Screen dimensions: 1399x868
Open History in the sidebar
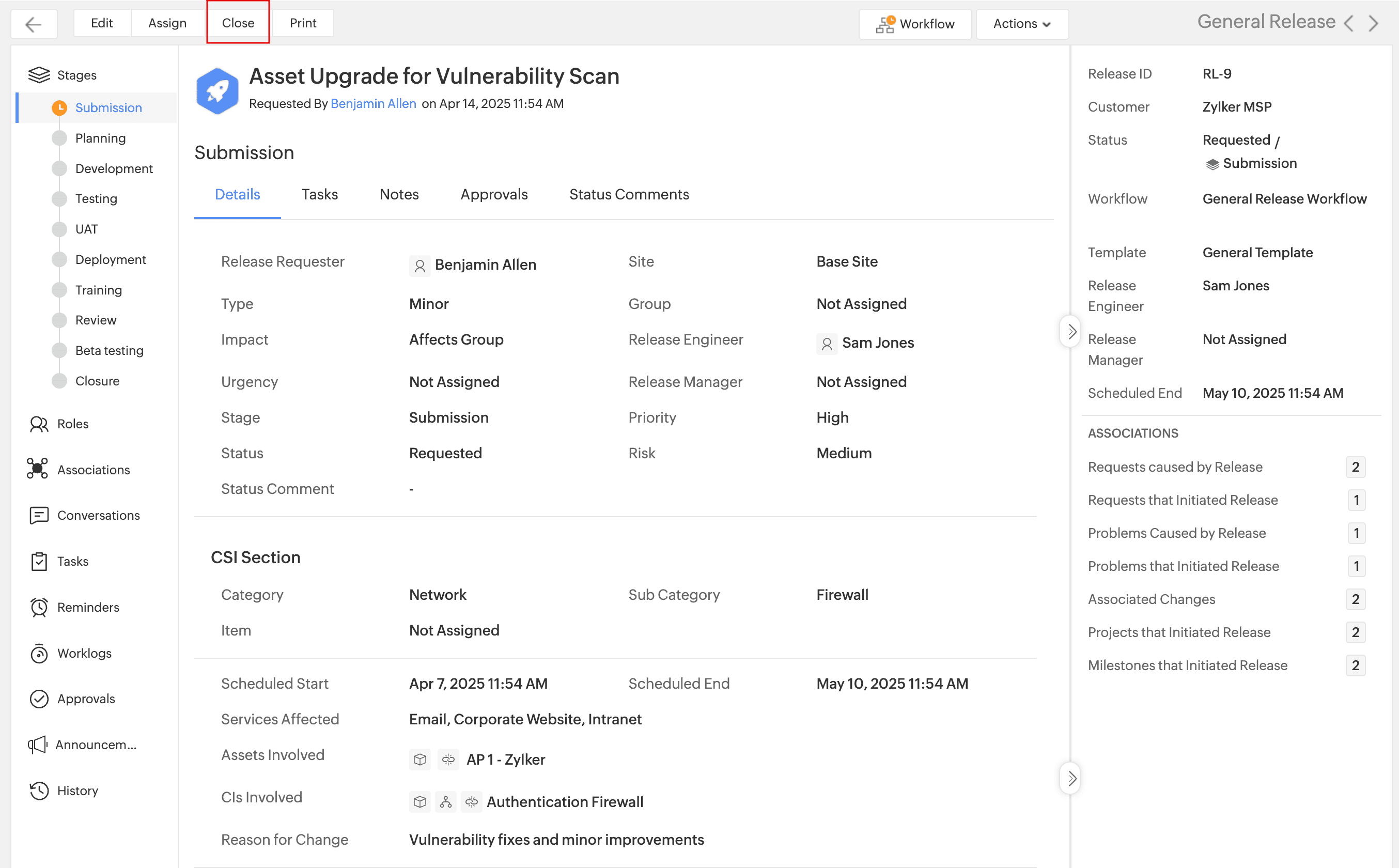[77, 791]
